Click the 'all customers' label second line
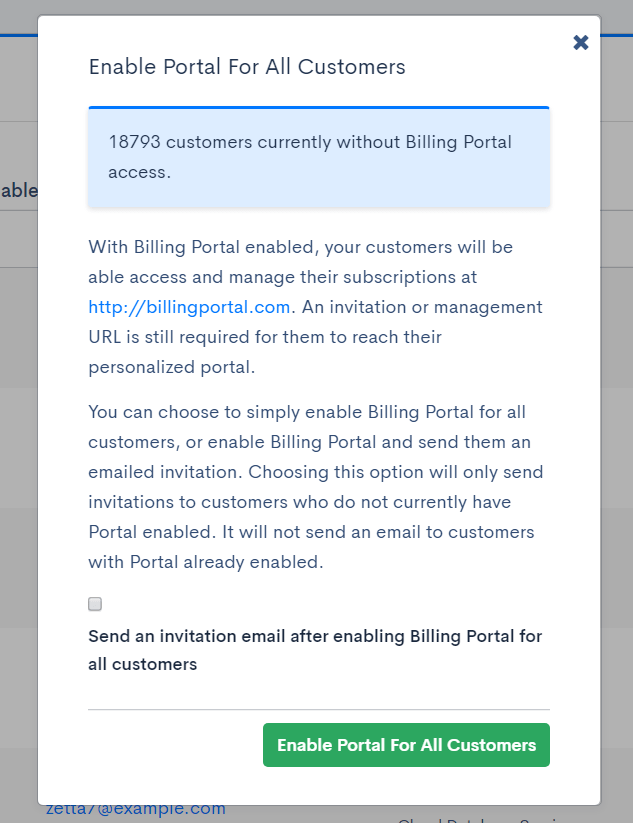 [x=142, y=664]
